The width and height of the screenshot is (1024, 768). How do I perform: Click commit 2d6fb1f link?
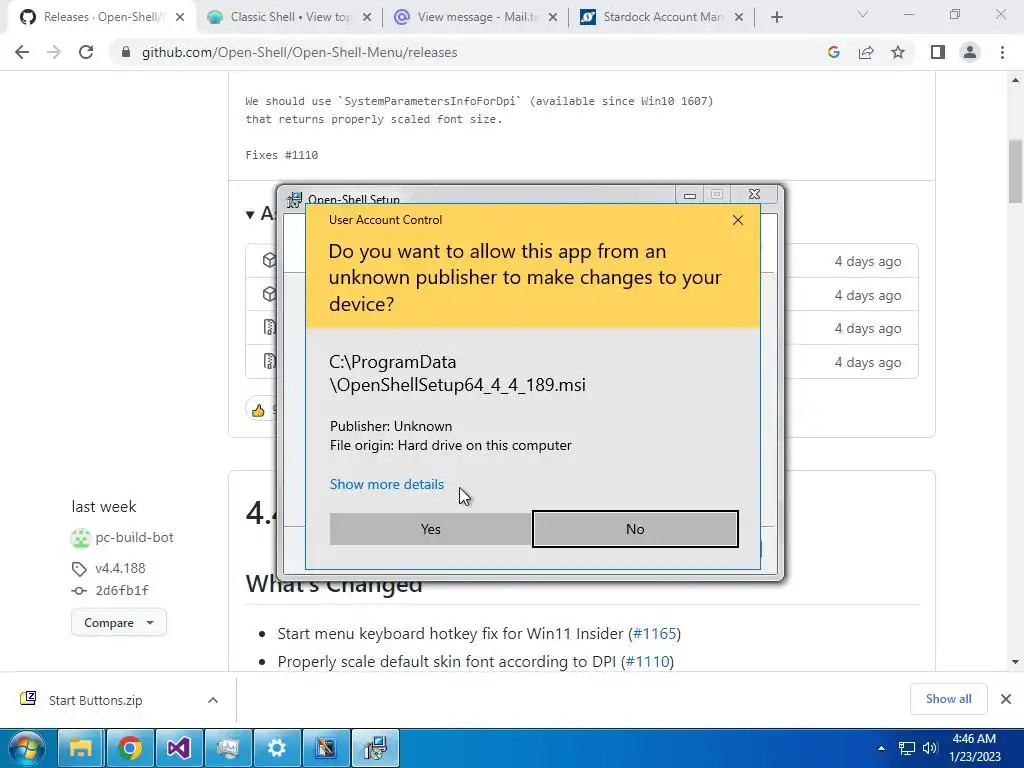[x=121, y=590]
